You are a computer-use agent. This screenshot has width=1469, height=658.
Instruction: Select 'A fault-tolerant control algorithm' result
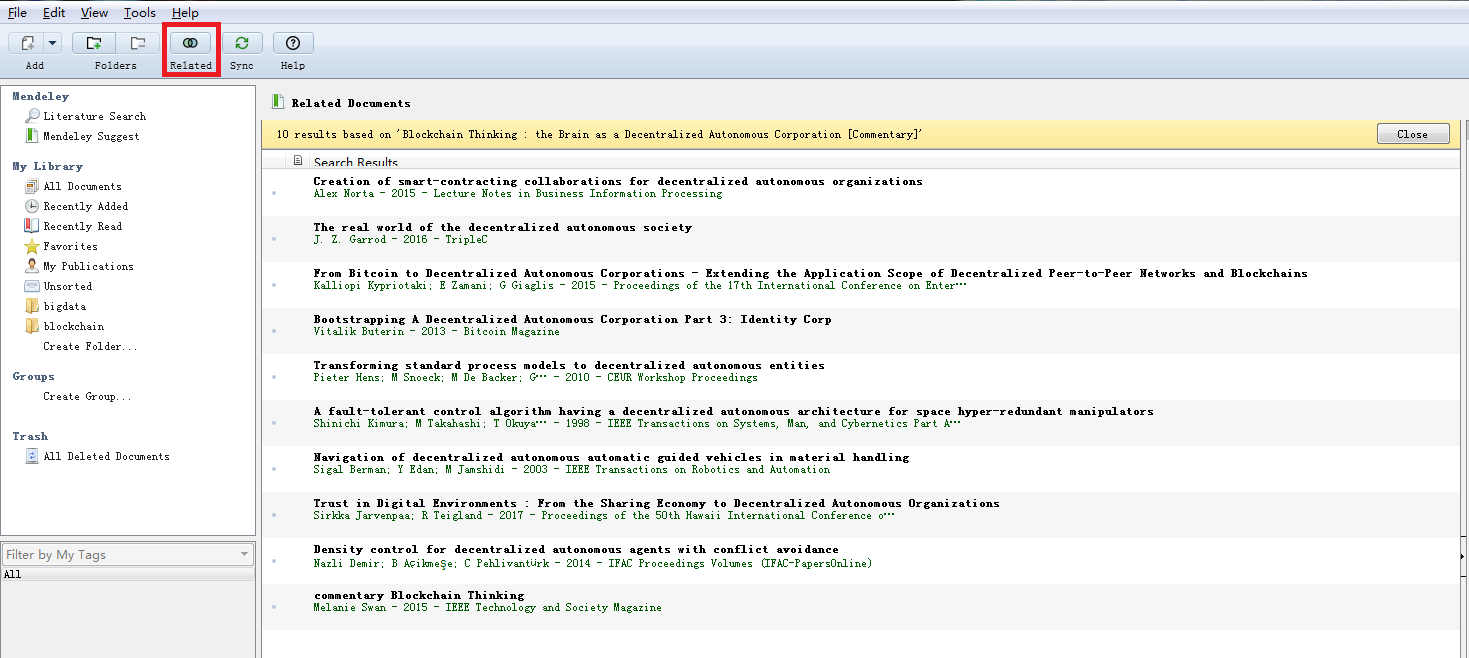pyautogui.click(x=733, y=411)
